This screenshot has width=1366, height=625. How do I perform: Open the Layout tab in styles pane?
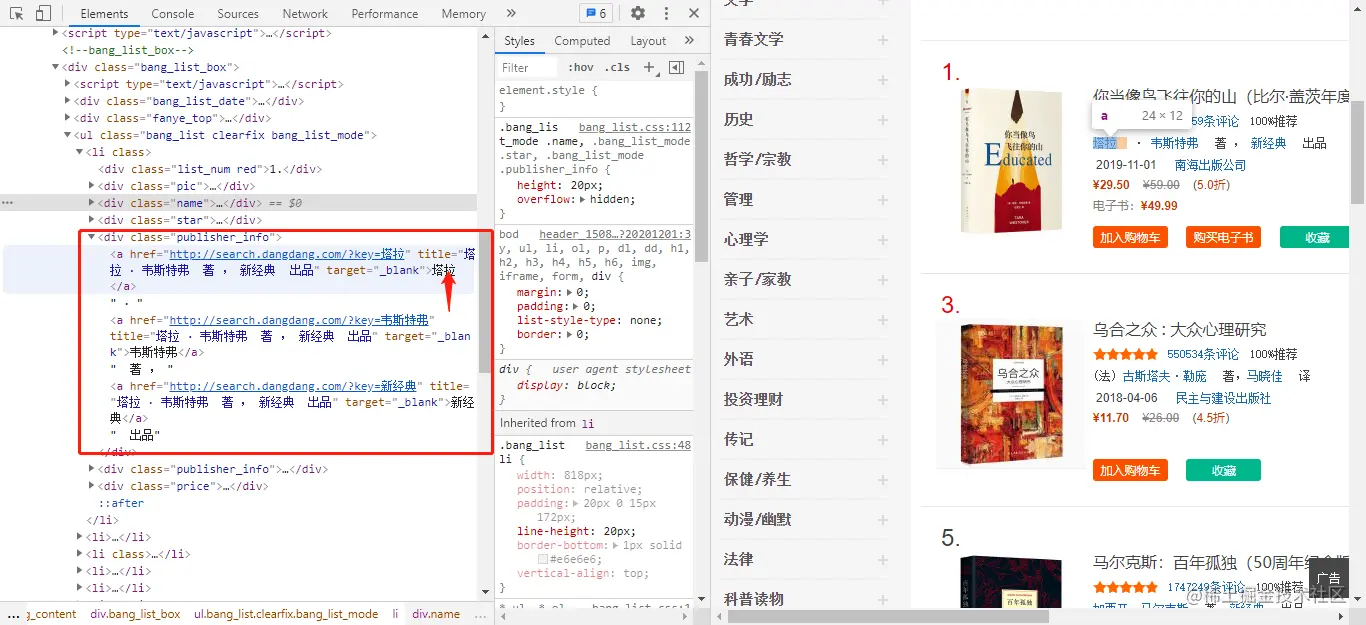pos(648,41)
